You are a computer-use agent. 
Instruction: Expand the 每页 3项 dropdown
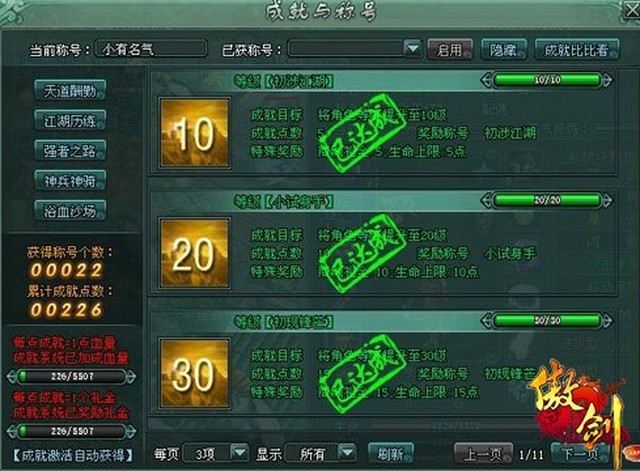coord(239,452)
